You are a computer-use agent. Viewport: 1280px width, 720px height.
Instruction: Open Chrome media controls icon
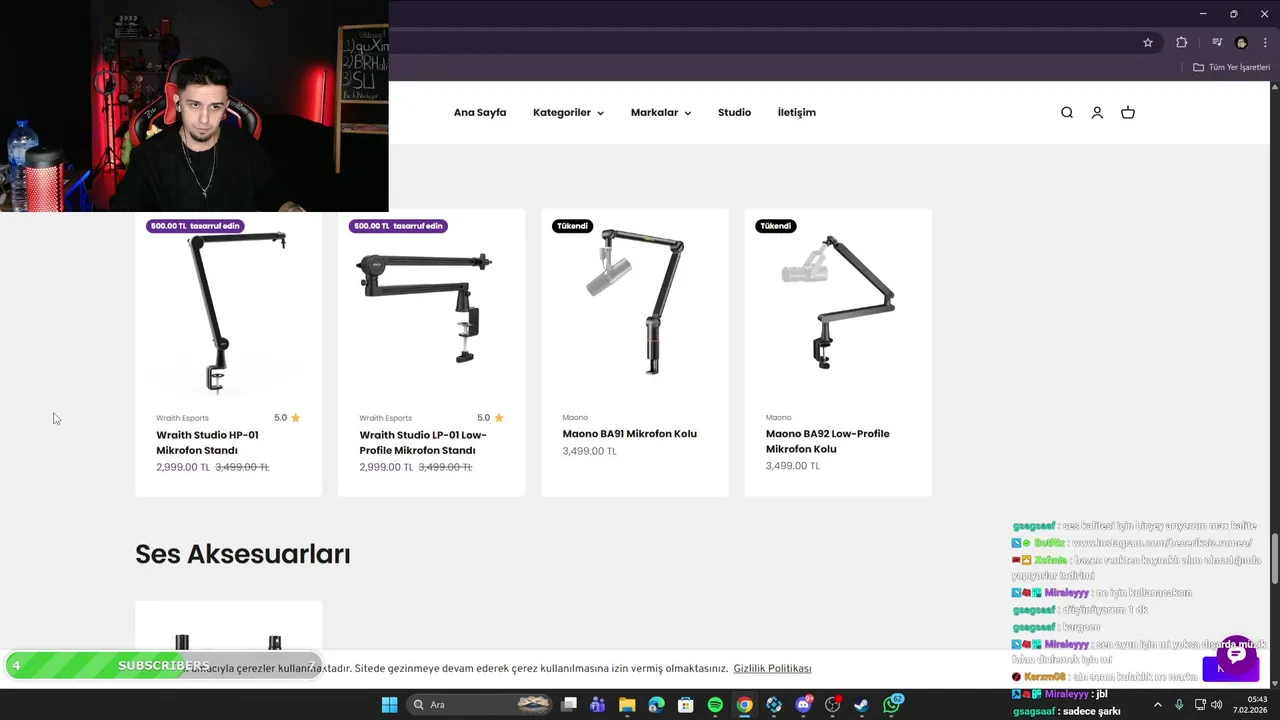tap(1217, 42)
